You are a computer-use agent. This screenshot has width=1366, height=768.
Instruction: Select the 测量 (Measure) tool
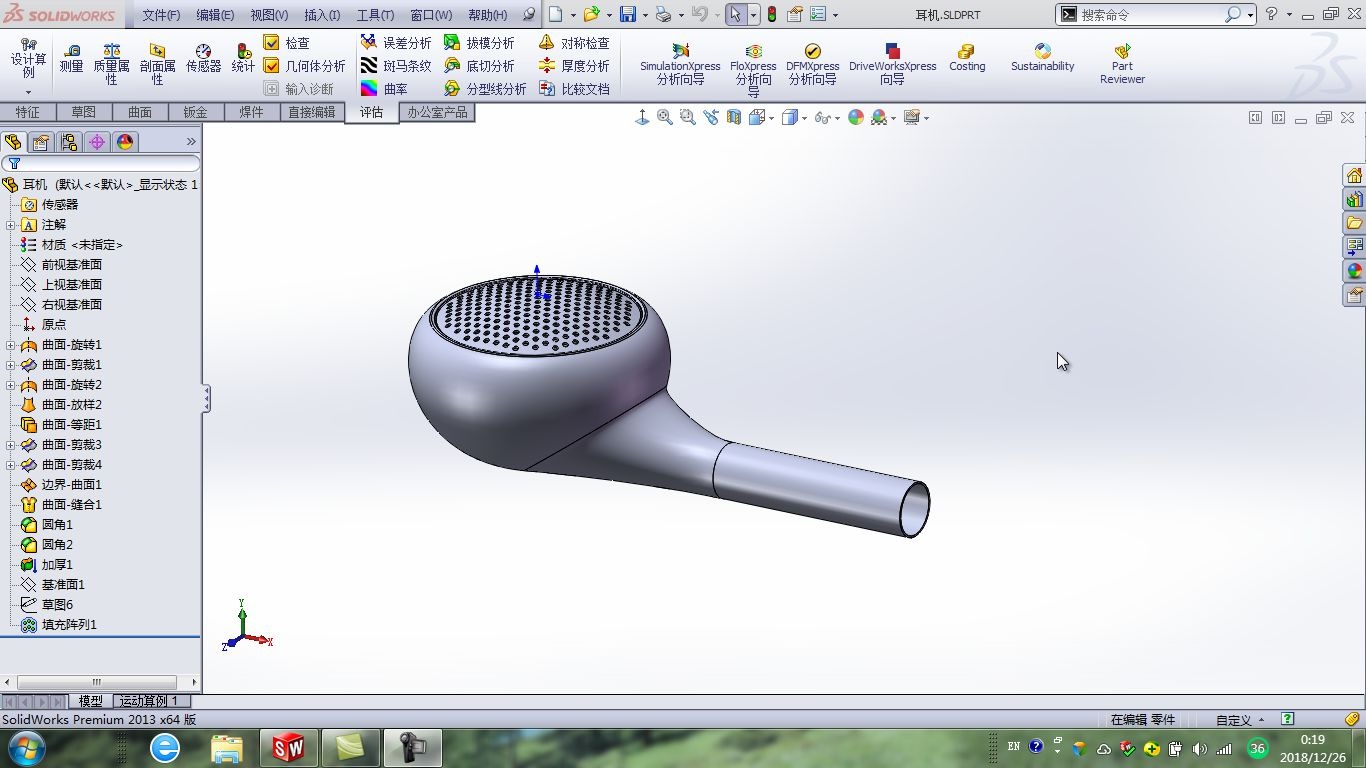click(71, 57)
